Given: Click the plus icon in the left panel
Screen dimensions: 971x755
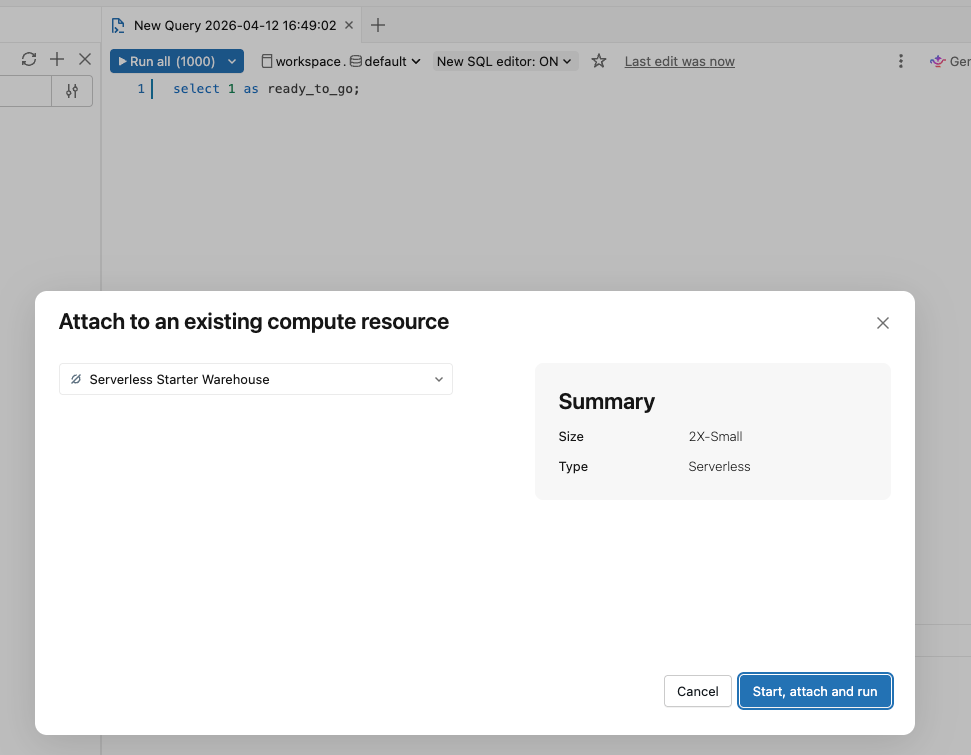Looking at the screenshot, I should (x=57, y=60).
